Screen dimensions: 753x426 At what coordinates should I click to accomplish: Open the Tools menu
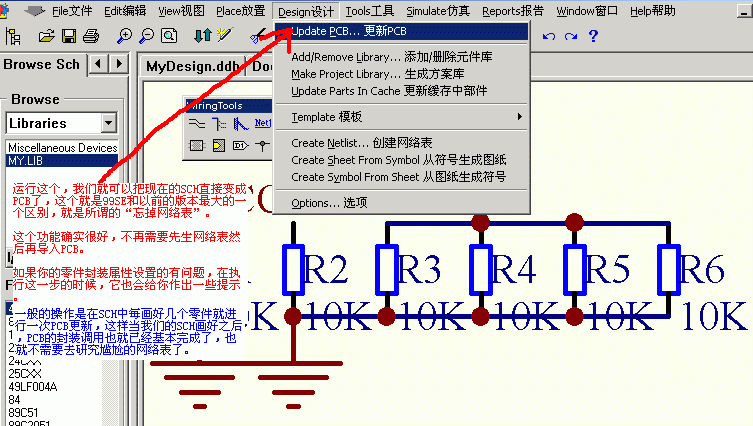coord(370,11)
